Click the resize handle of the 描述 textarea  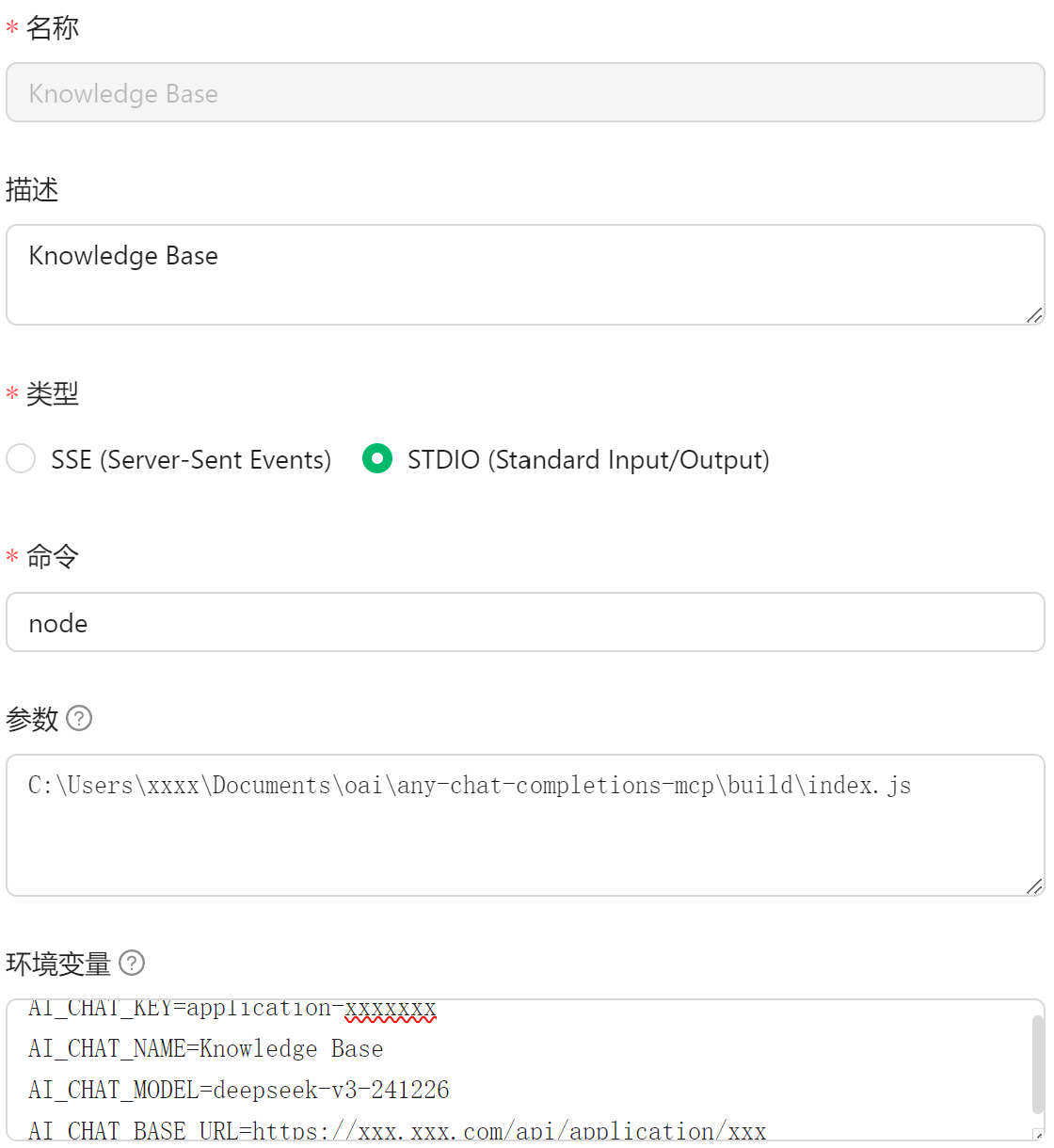coord(1034,315)
